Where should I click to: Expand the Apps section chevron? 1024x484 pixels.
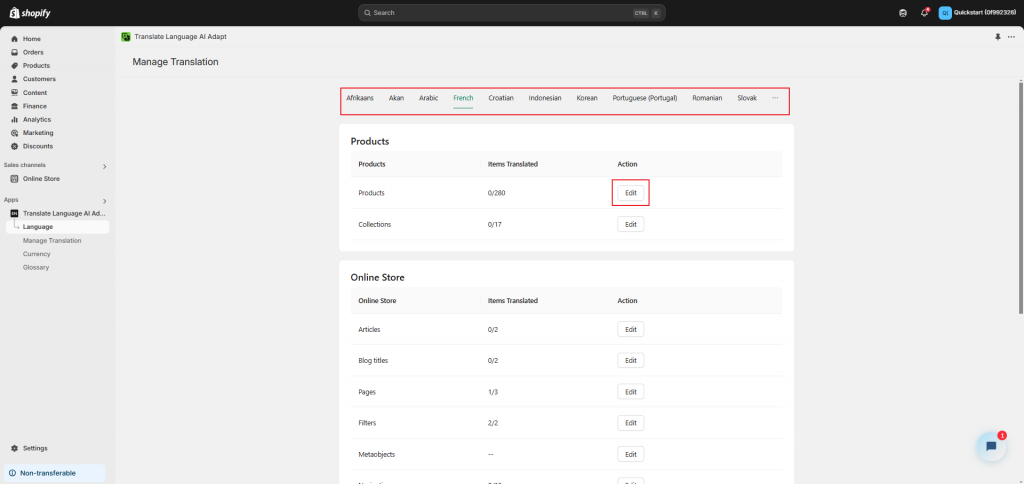coord(104,200)
